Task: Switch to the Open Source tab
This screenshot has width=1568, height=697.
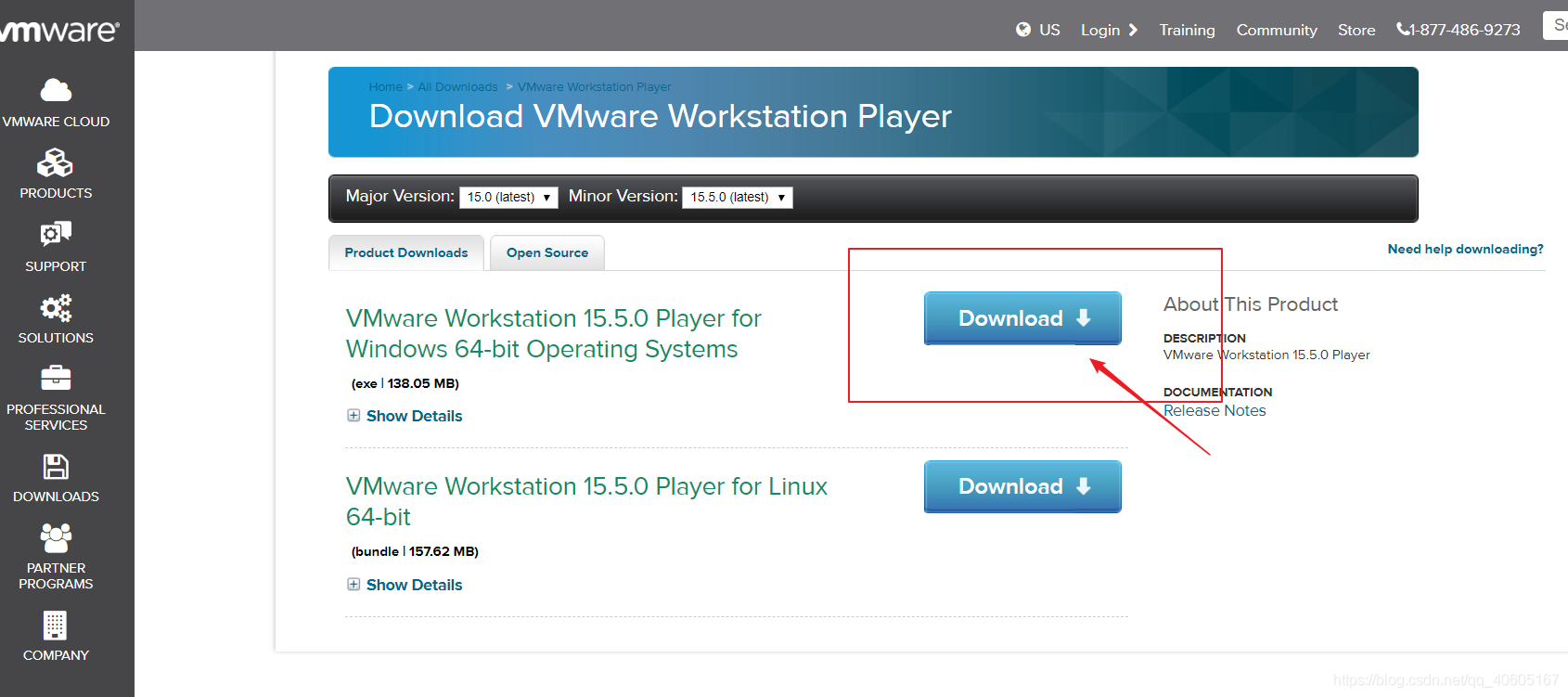Action: point(547,252)
